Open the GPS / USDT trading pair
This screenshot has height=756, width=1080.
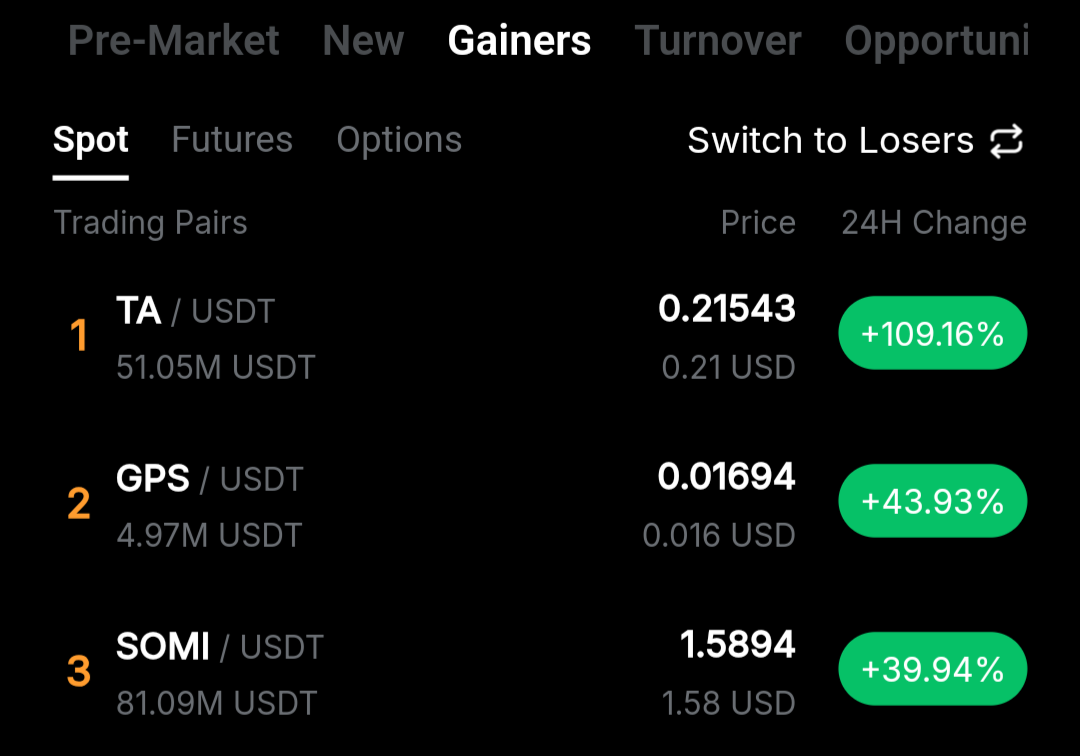tap(209, 480)
